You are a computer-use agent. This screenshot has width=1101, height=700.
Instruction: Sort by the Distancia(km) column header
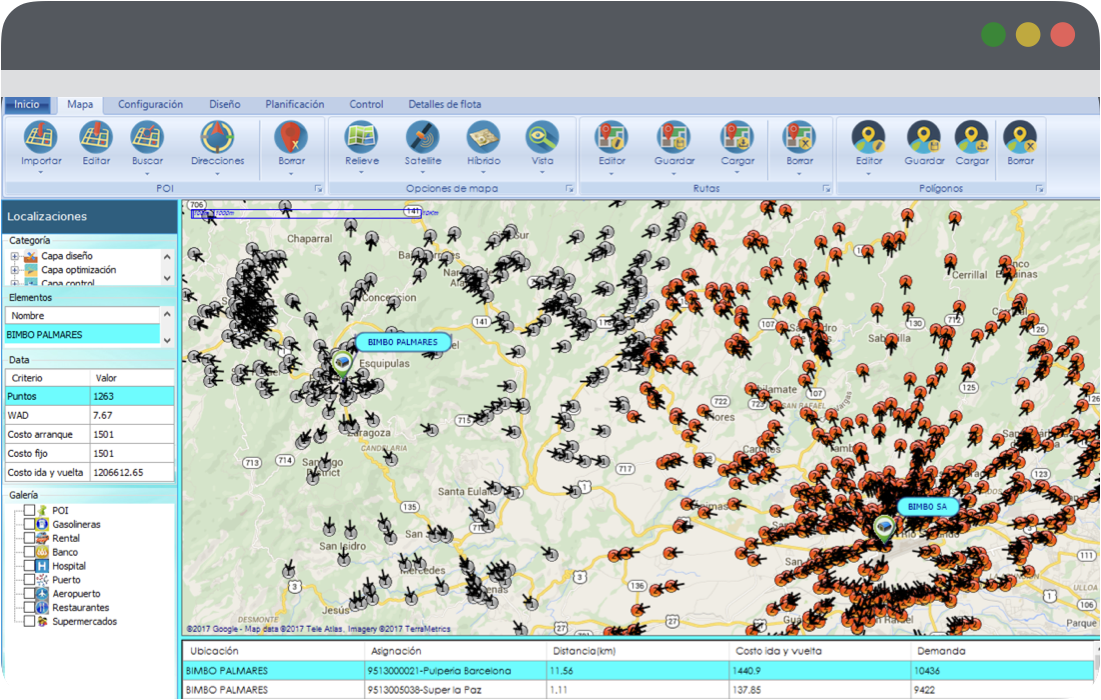638,651
